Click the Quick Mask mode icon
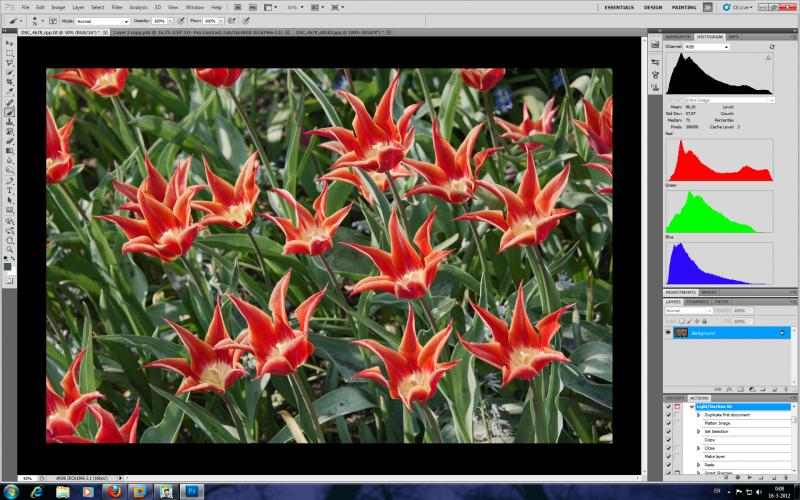Screen dimensions: 800x500 pyautogui.click(x=9, y=281)
